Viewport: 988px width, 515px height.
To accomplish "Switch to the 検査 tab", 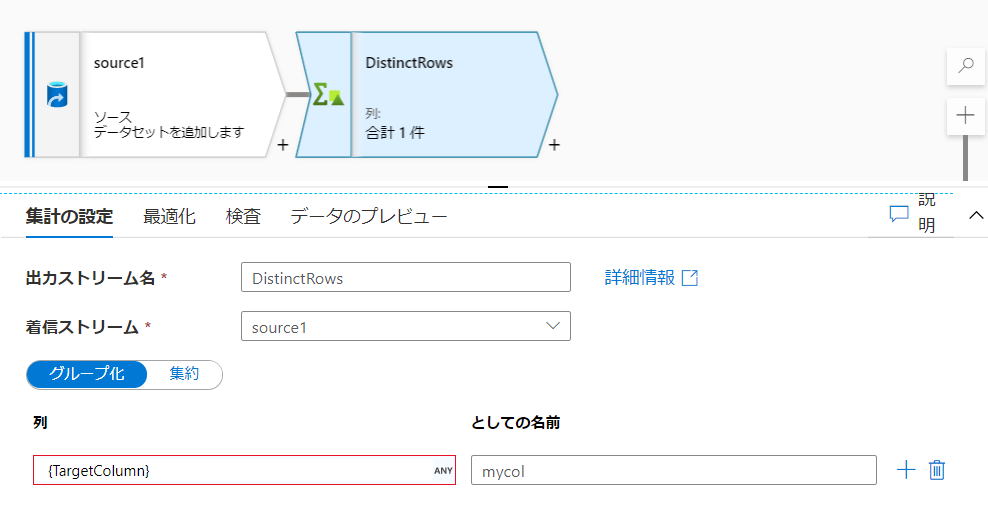I will click(243, 217).
